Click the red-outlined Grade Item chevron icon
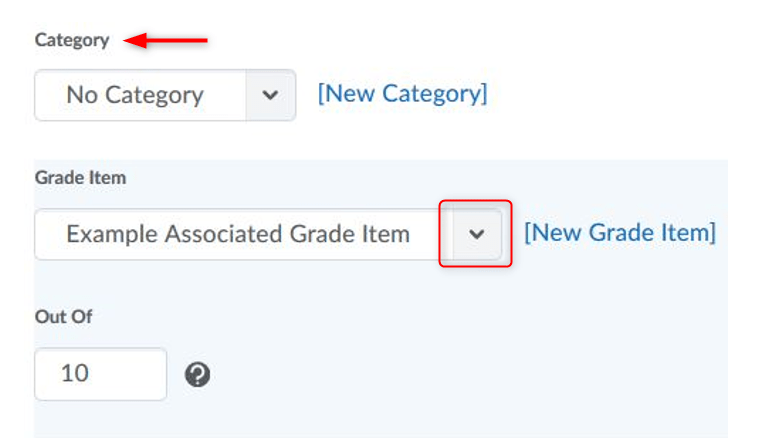This screenshot has height=438, width=757. click(476, 234)
